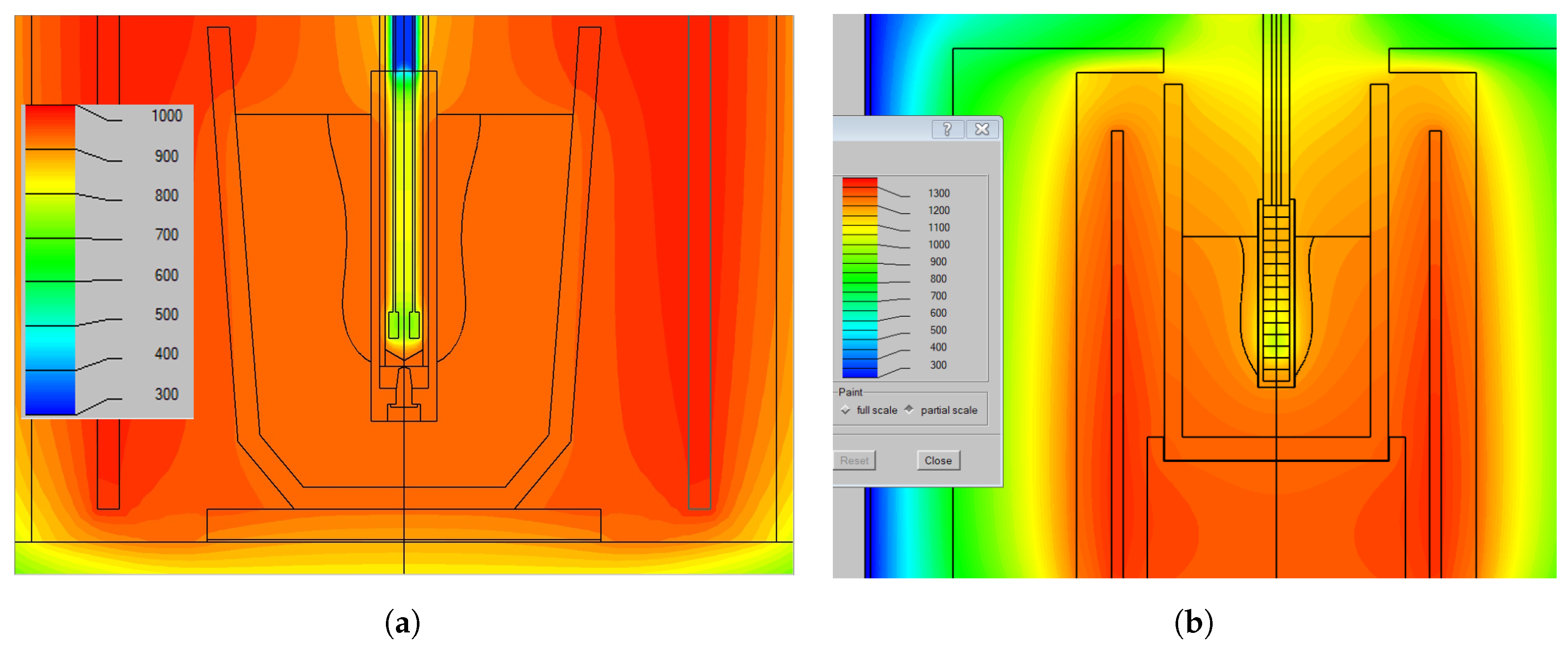Screen dimensions: 1568x649
Task: Click the 700 label in left legend
Action: point(166,235)
